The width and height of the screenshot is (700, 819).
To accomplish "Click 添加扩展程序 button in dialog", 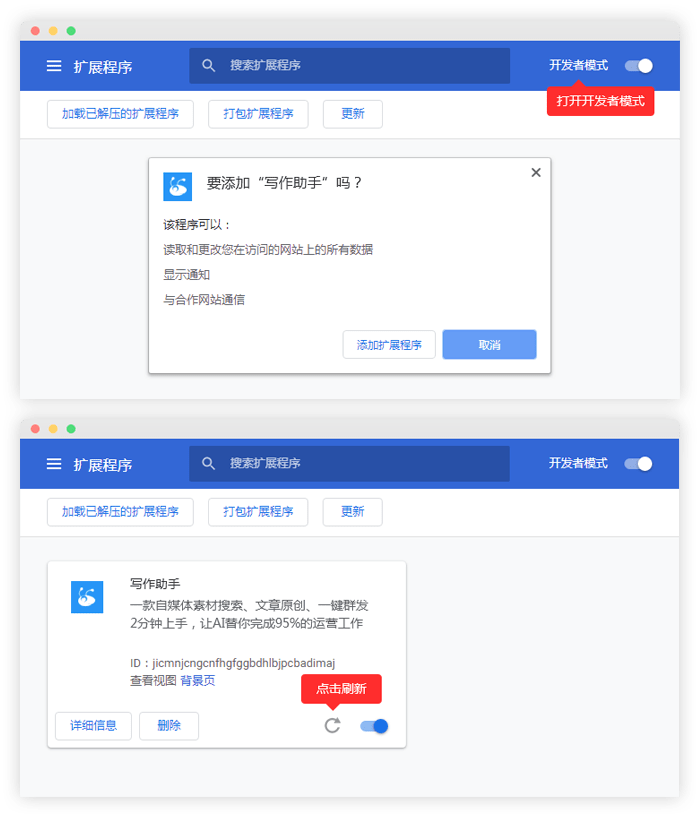I will point(389,345).
